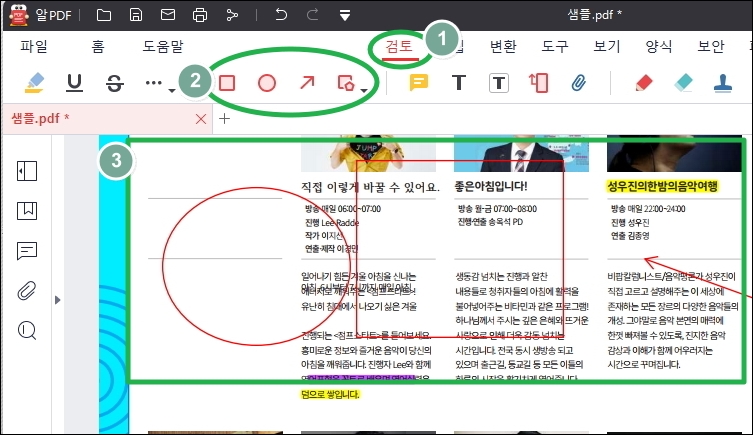The image size is (753, 435).
Task: Open the 도움말 tab
Action: pos(163,46)
